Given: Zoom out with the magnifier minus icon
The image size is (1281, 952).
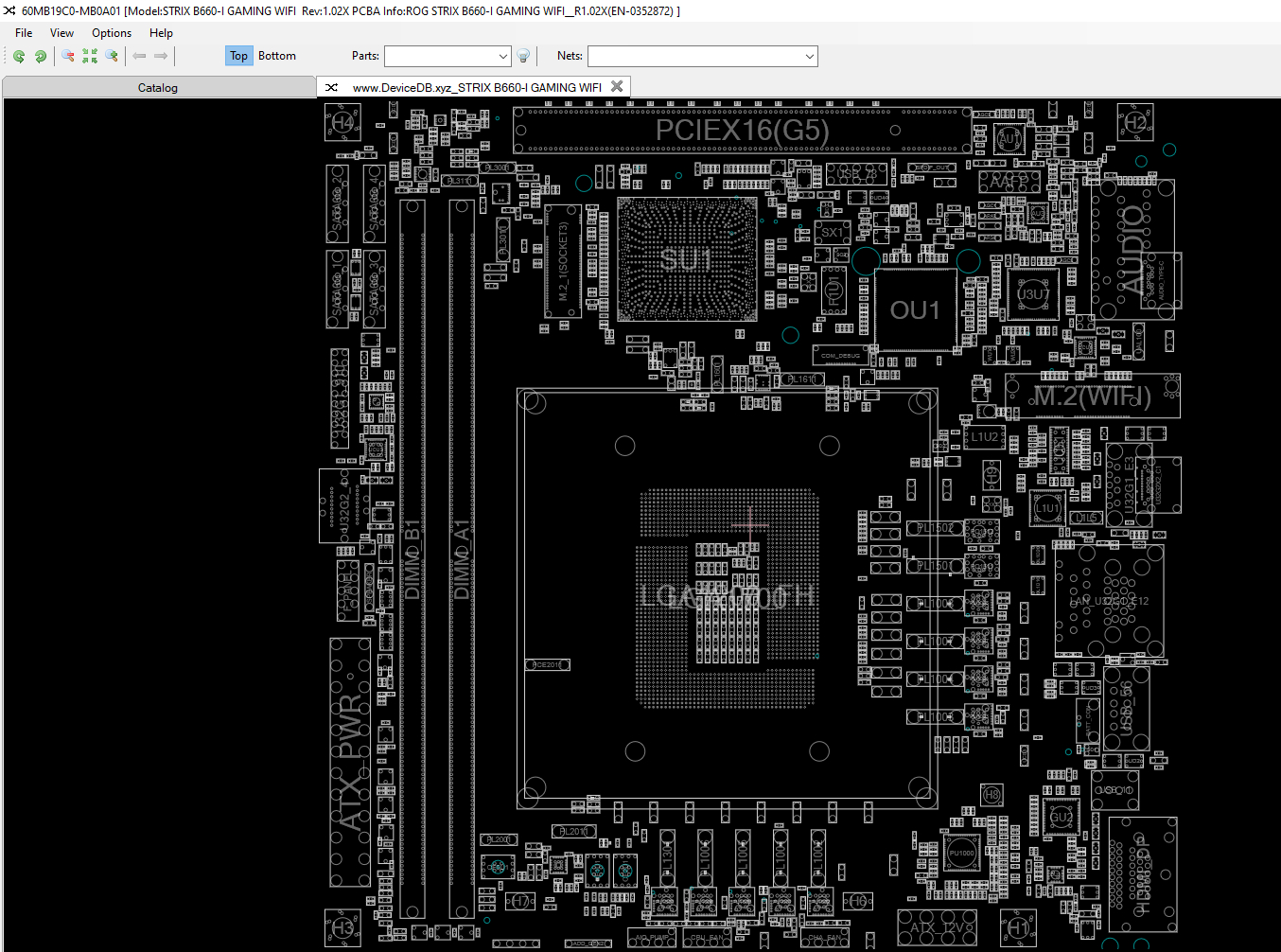Looking at the screenshot, I should point(68,56).
